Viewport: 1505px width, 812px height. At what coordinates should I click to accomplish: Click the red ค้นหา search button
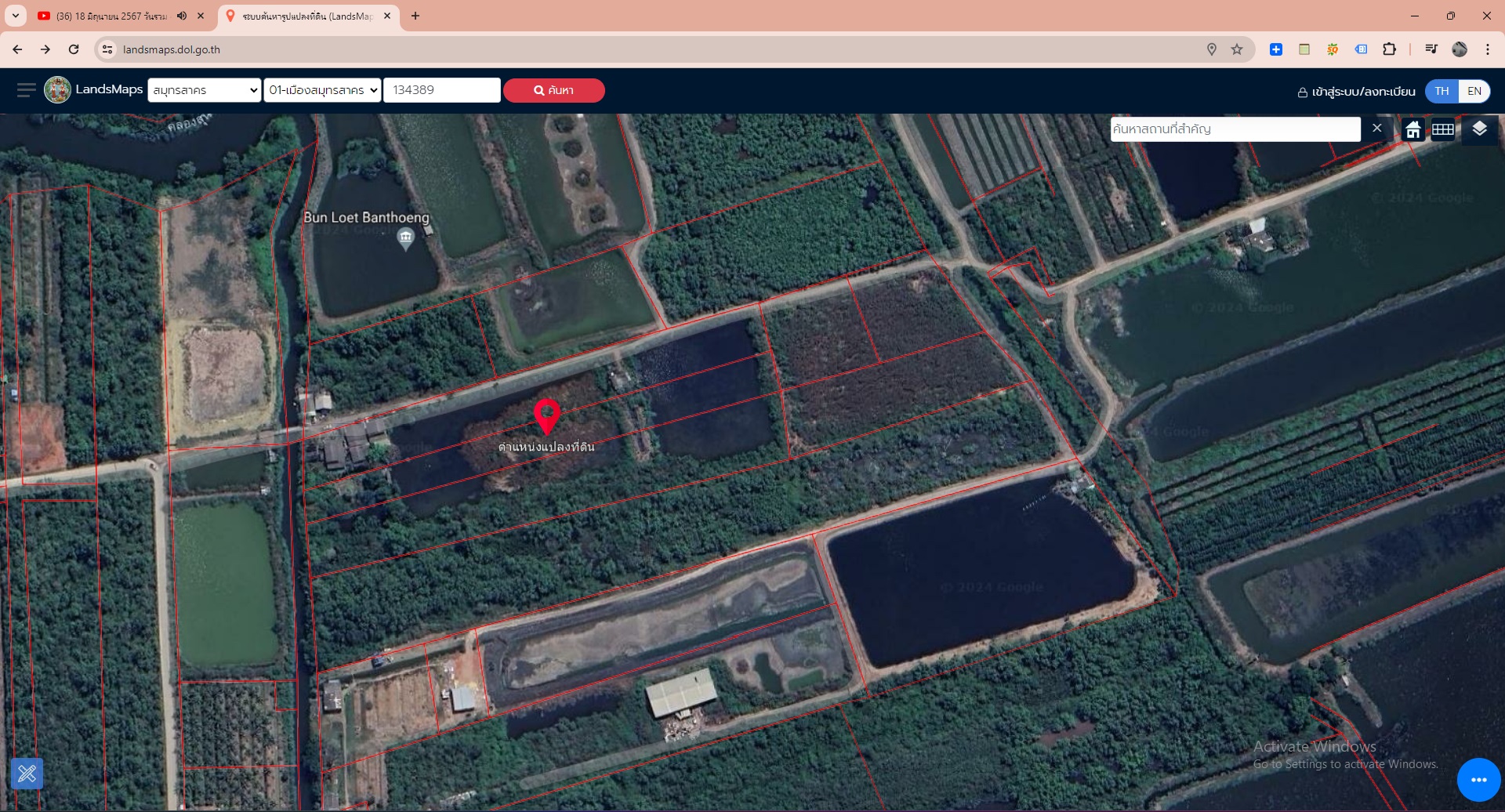[553, 90]
